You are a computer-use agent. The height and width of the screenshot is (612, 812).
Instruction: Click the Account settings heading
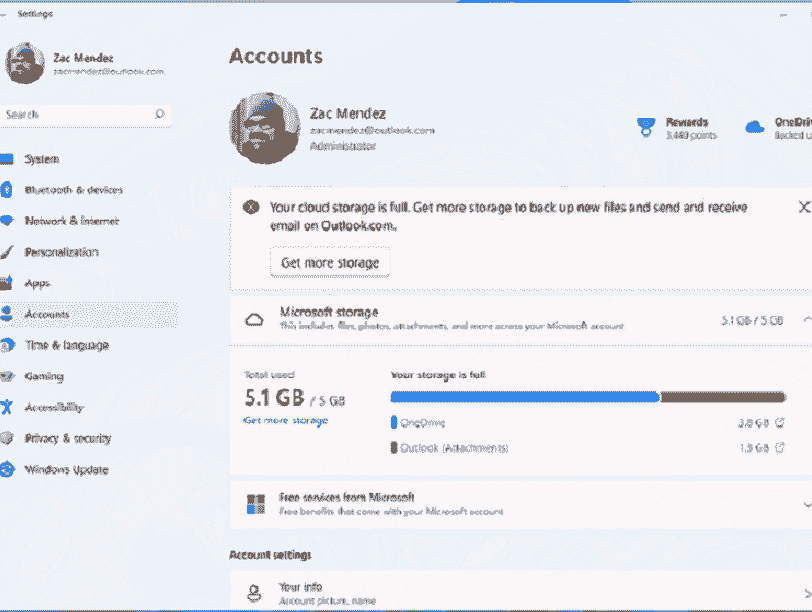click(270, 555)
